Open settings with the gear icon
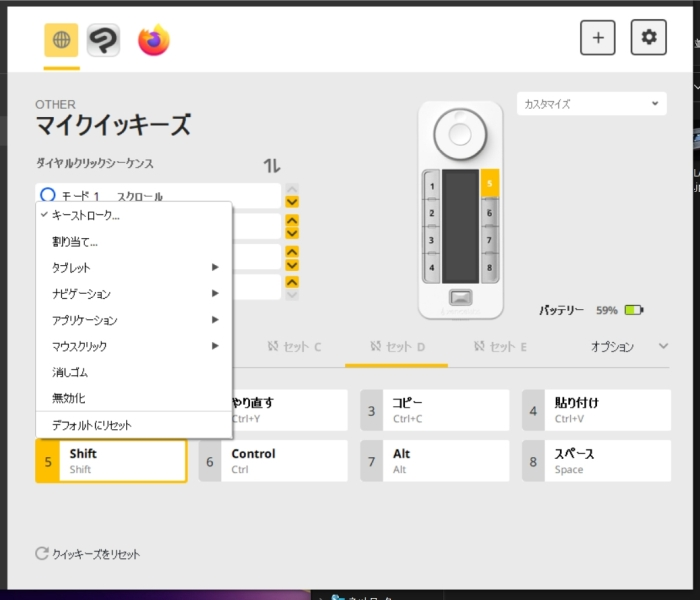This screenshot has height=600, width=700. (x=648, y=38)
